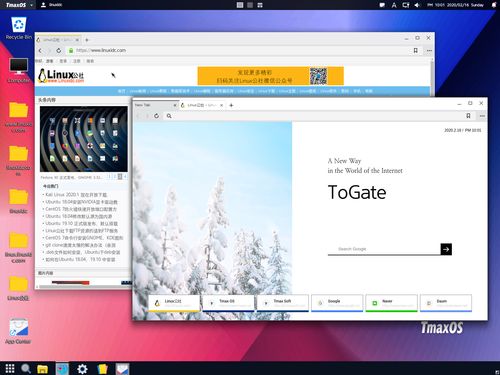Go back in the Linux公社 browser window
Image resolution: width=500 pixels, height=375 pixels.
point(40,50)
